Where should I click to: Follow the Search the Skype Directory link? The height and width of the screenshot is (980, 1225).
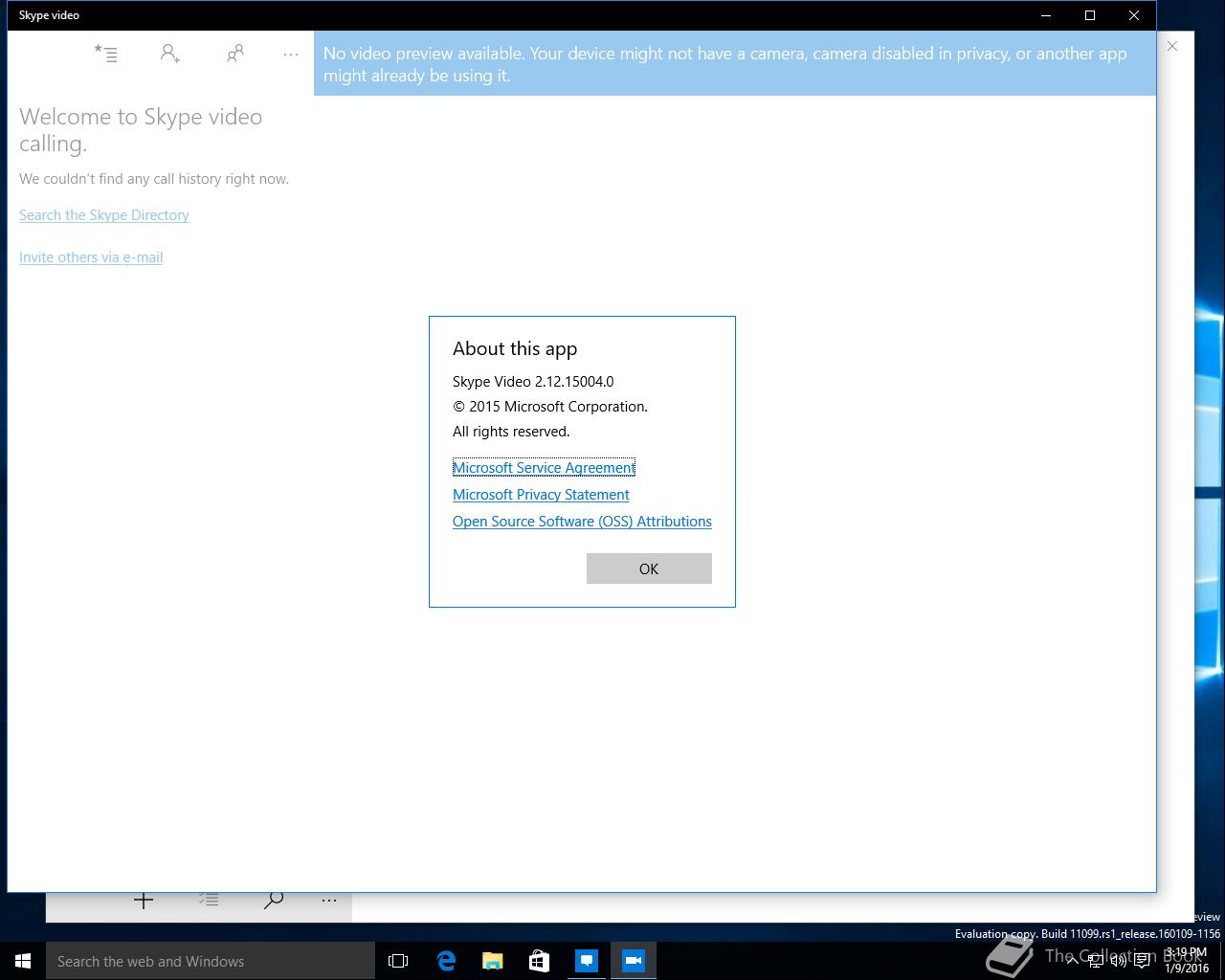click(x=104, y=215)
